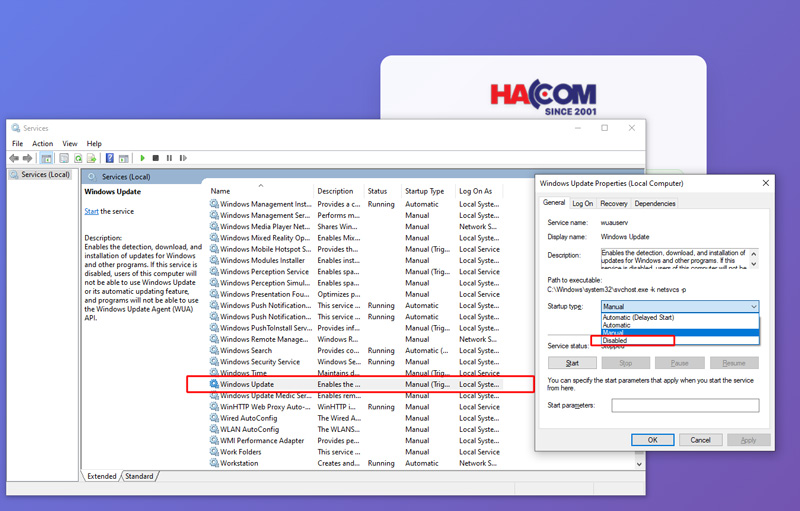Image resolution: width=800 pixels, height=511 pixels.
Task: Select the Windows Update Medic Service row
Action: point(355,396)
